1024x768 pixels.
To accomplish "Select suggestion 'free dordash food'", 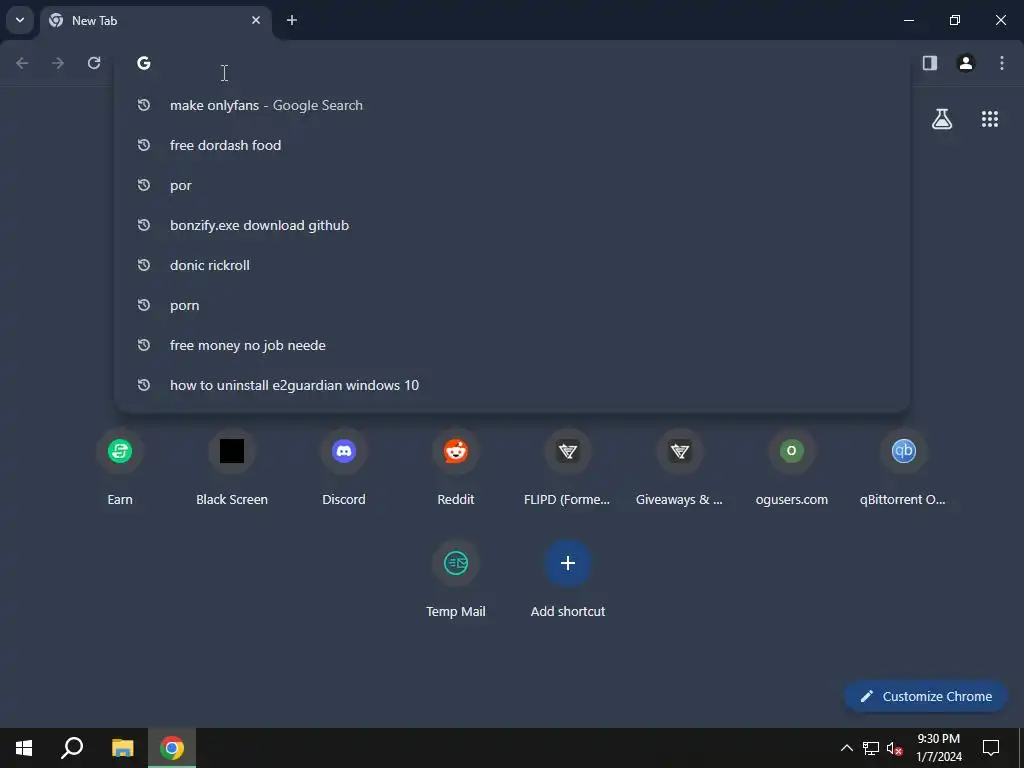I will [x=512, y=145].
